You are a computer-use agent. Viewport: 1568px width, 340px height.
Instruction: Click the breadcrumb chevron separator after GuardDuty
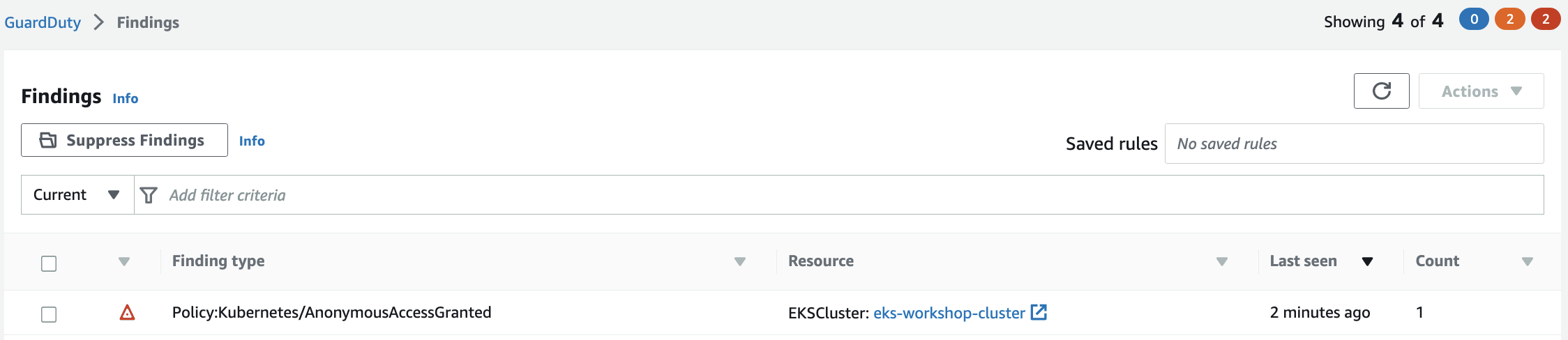tap(99, 22)
